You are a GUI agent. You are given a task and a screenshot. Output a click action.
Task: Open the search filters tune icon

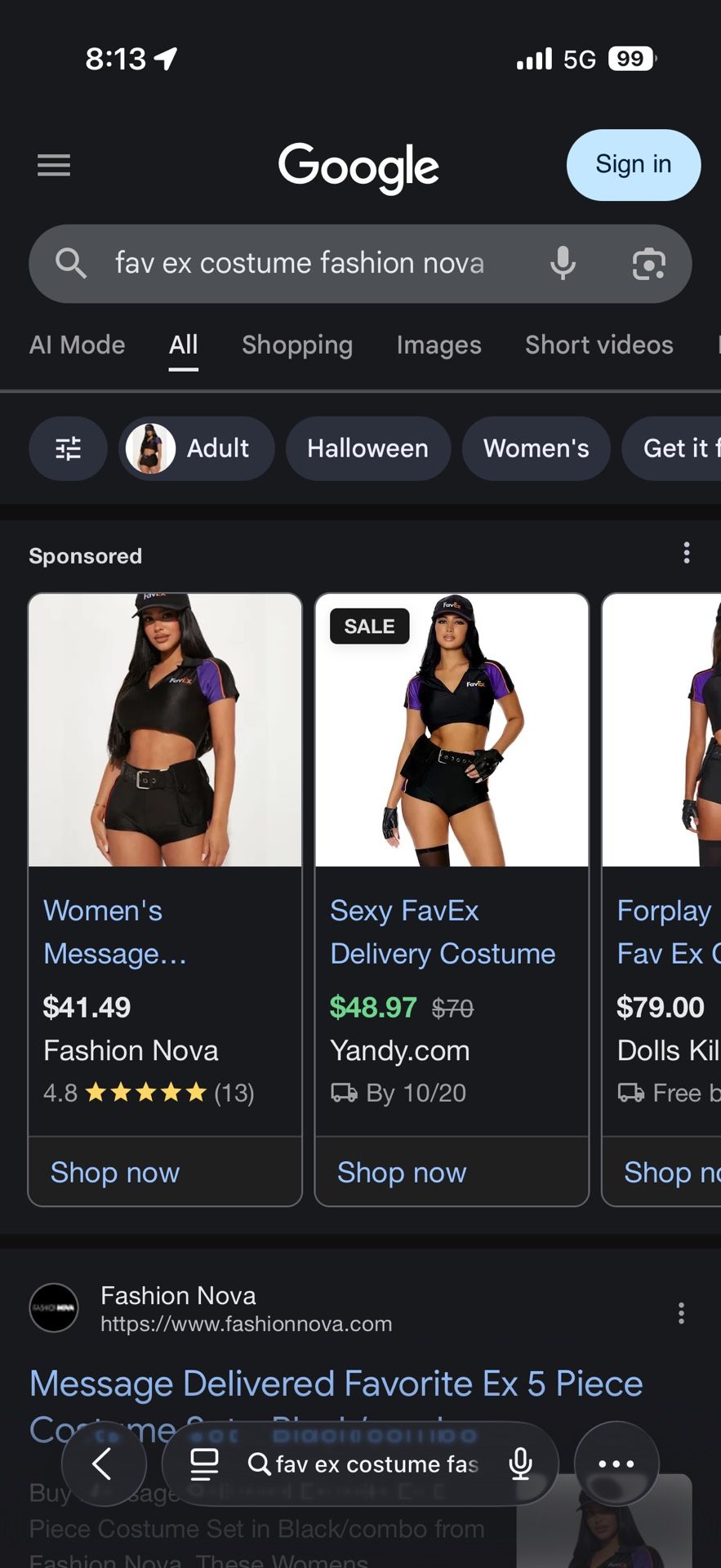(68, 448)
